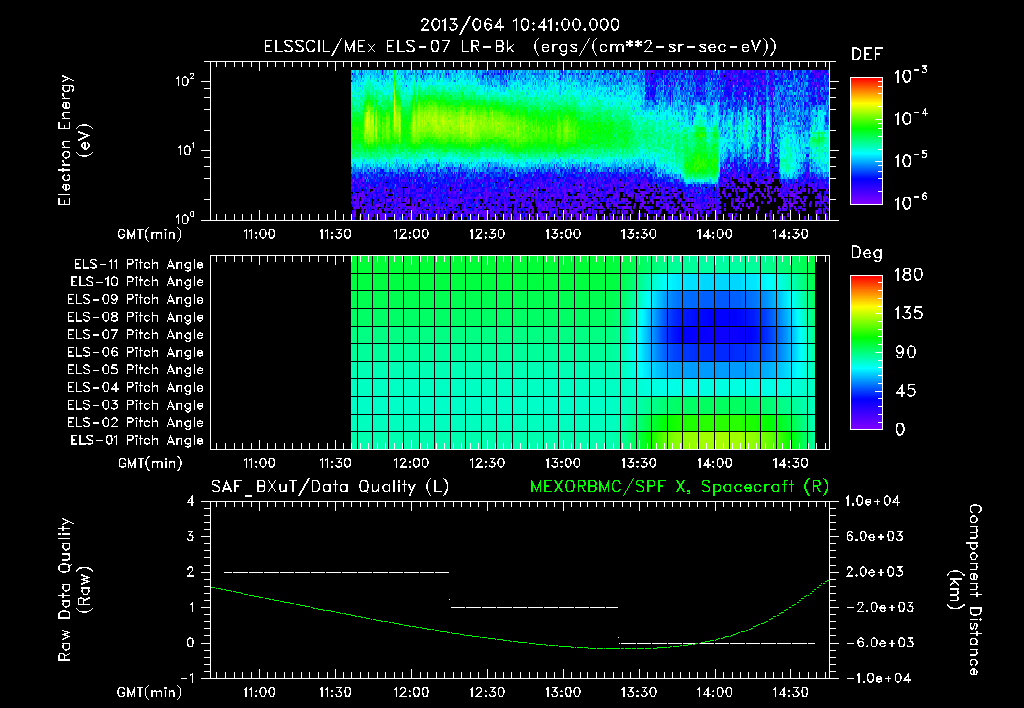Click the data quality tick value -1

pos(187,678)
